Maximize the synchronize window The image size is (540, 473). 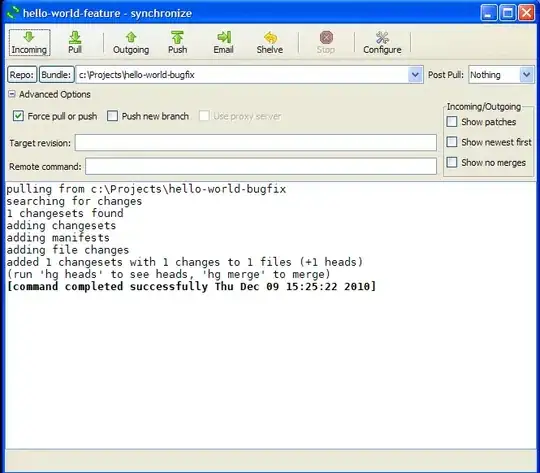[x=508, y=13]
